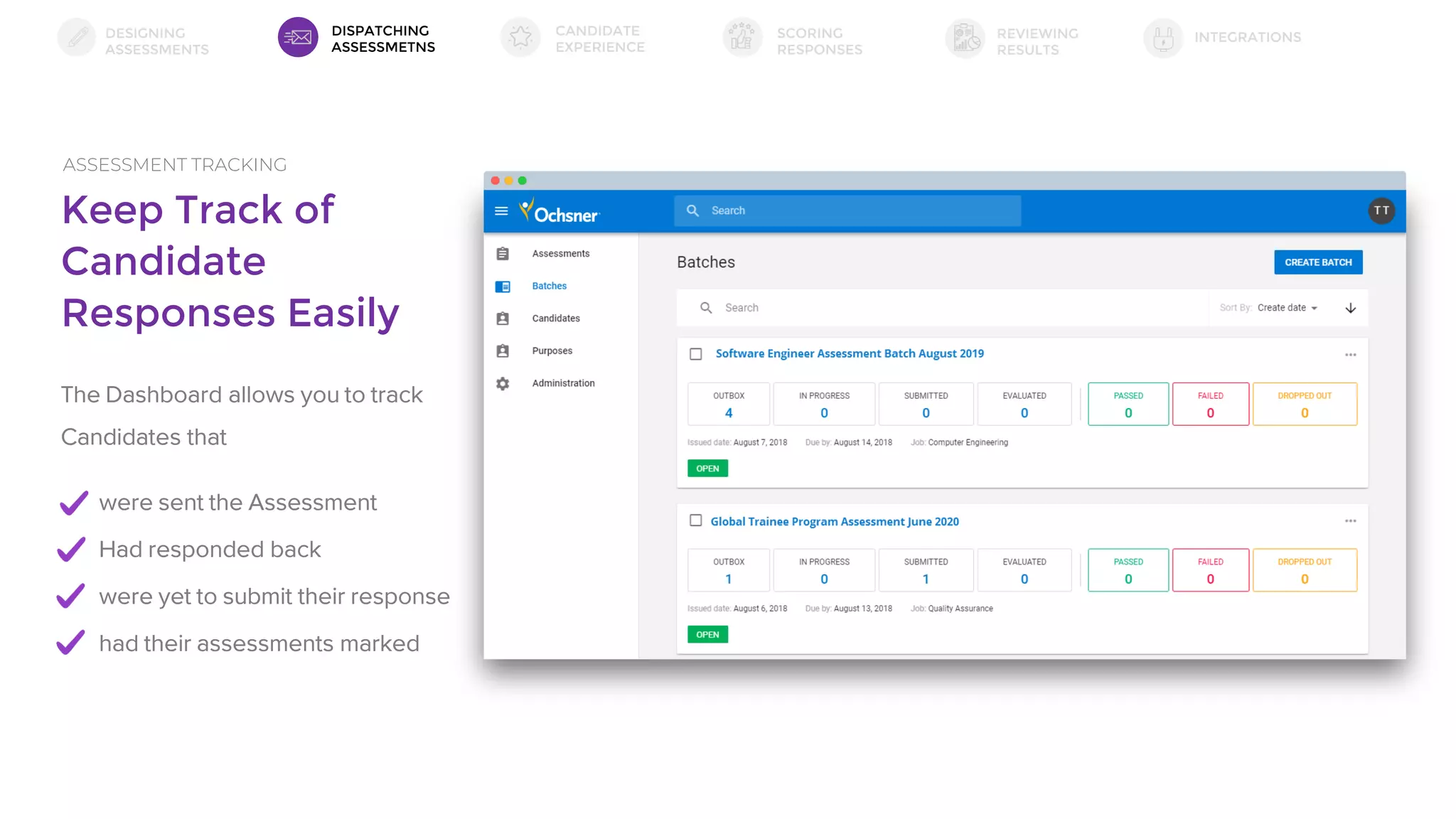Open Software Engineer Assessment Batch August 2019
Viewport: 1456px width, 819px height.
click(x=850, y=353)
